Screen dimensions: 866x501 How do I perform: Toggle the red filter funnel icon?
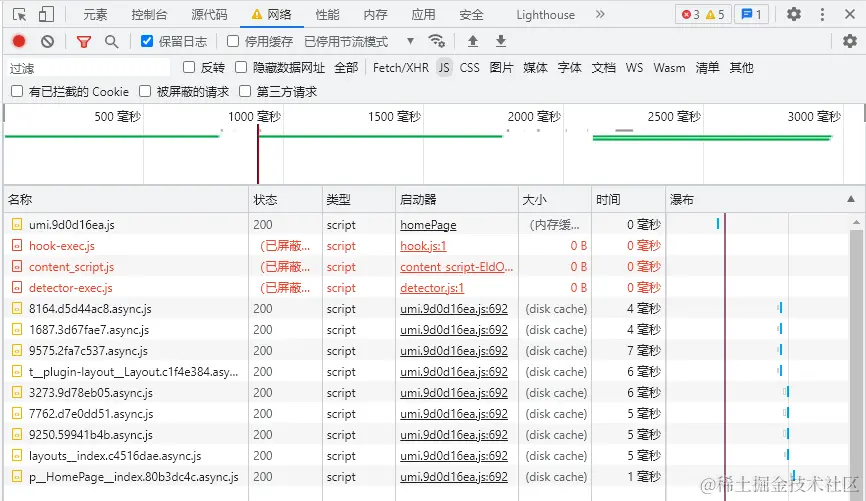point(84,41)
